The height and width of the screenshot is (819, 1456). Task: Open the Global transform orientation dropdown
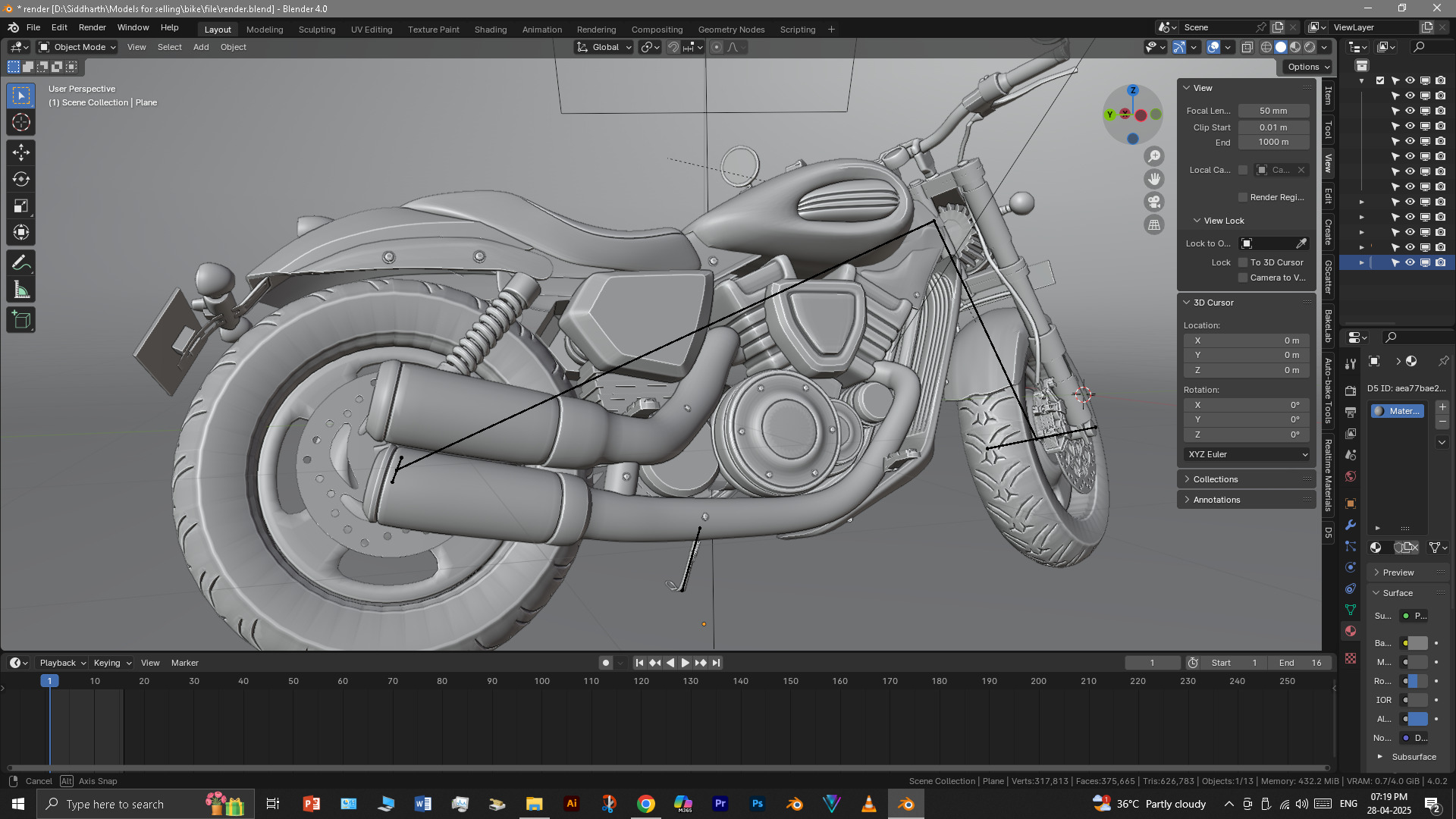[x=604, y=47]
